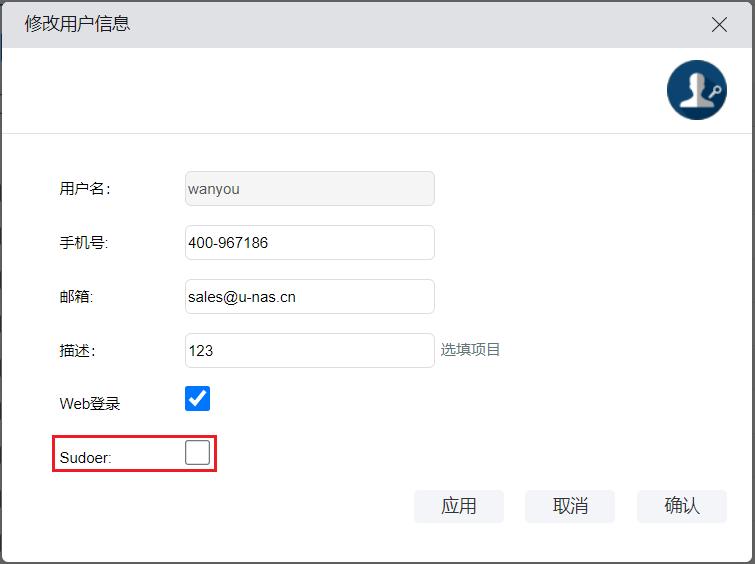Click the 用户名 label

[85, 189]
